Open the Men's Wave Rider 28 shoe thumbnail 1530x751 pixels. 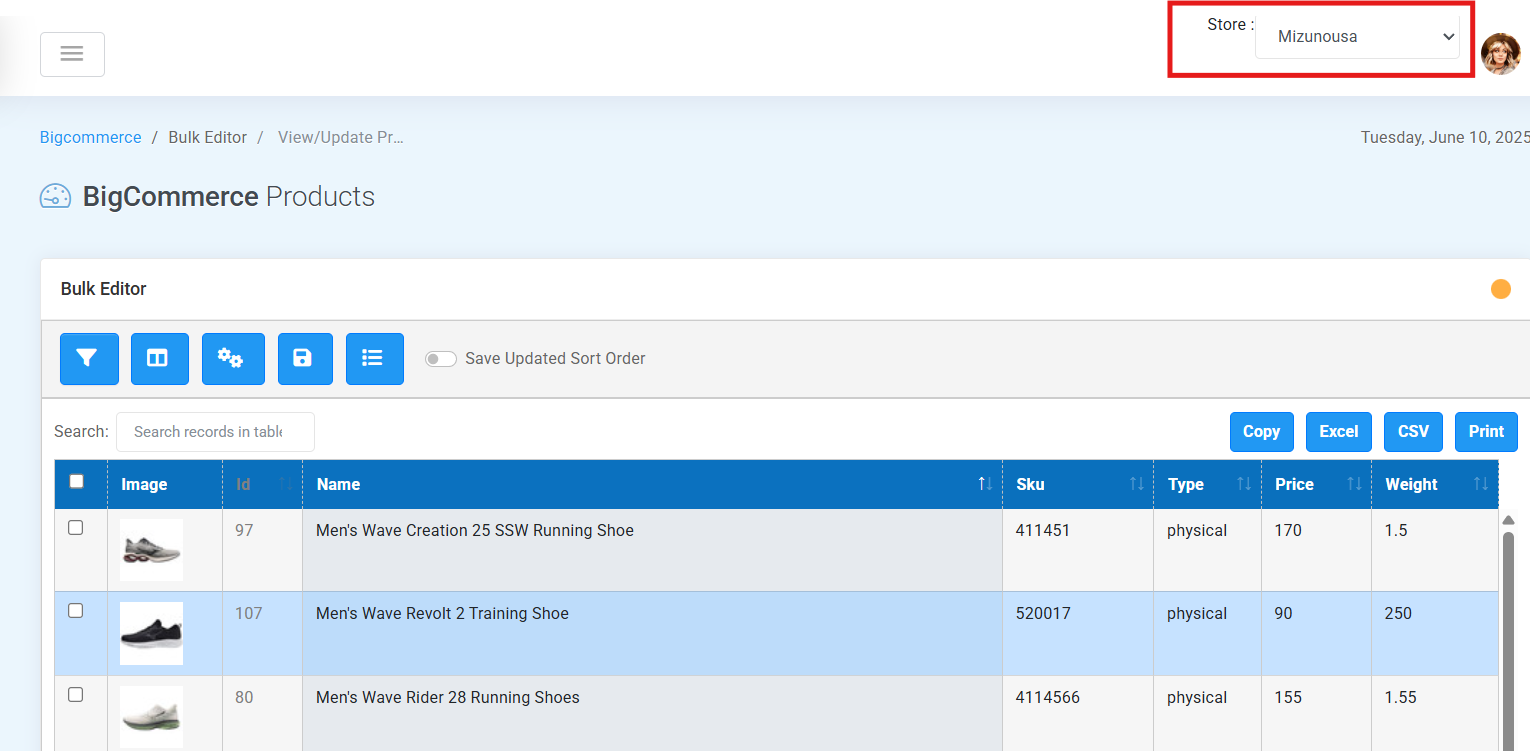click(151, 717)
